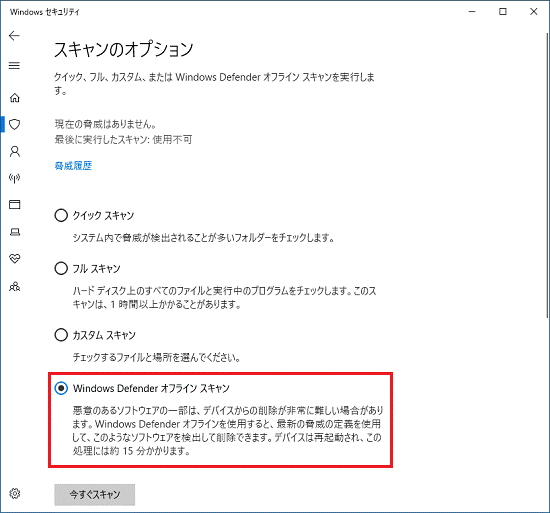Open the hamburger navigation menu

pyautogui.click(x=14, y=66)
